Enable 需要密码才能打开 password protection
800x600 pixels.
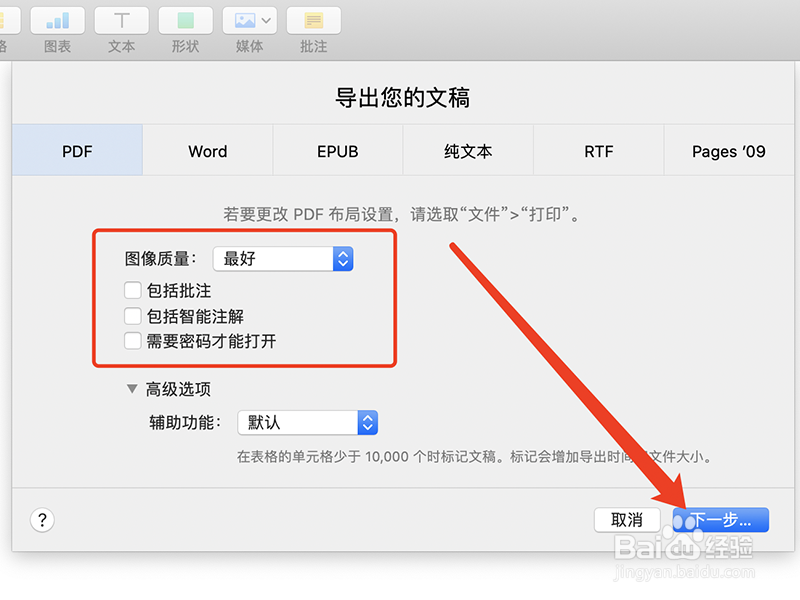click(131, 340)
